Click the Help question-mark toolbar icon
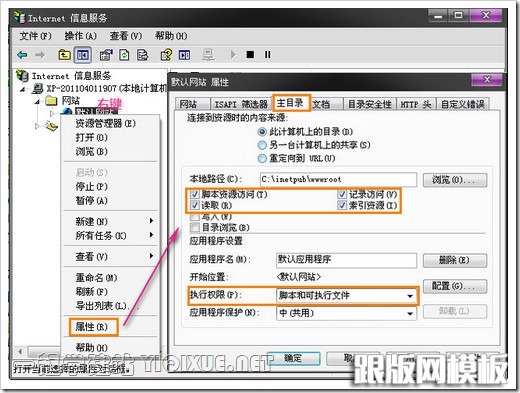The image size is (520, 393). click(166, 54)
